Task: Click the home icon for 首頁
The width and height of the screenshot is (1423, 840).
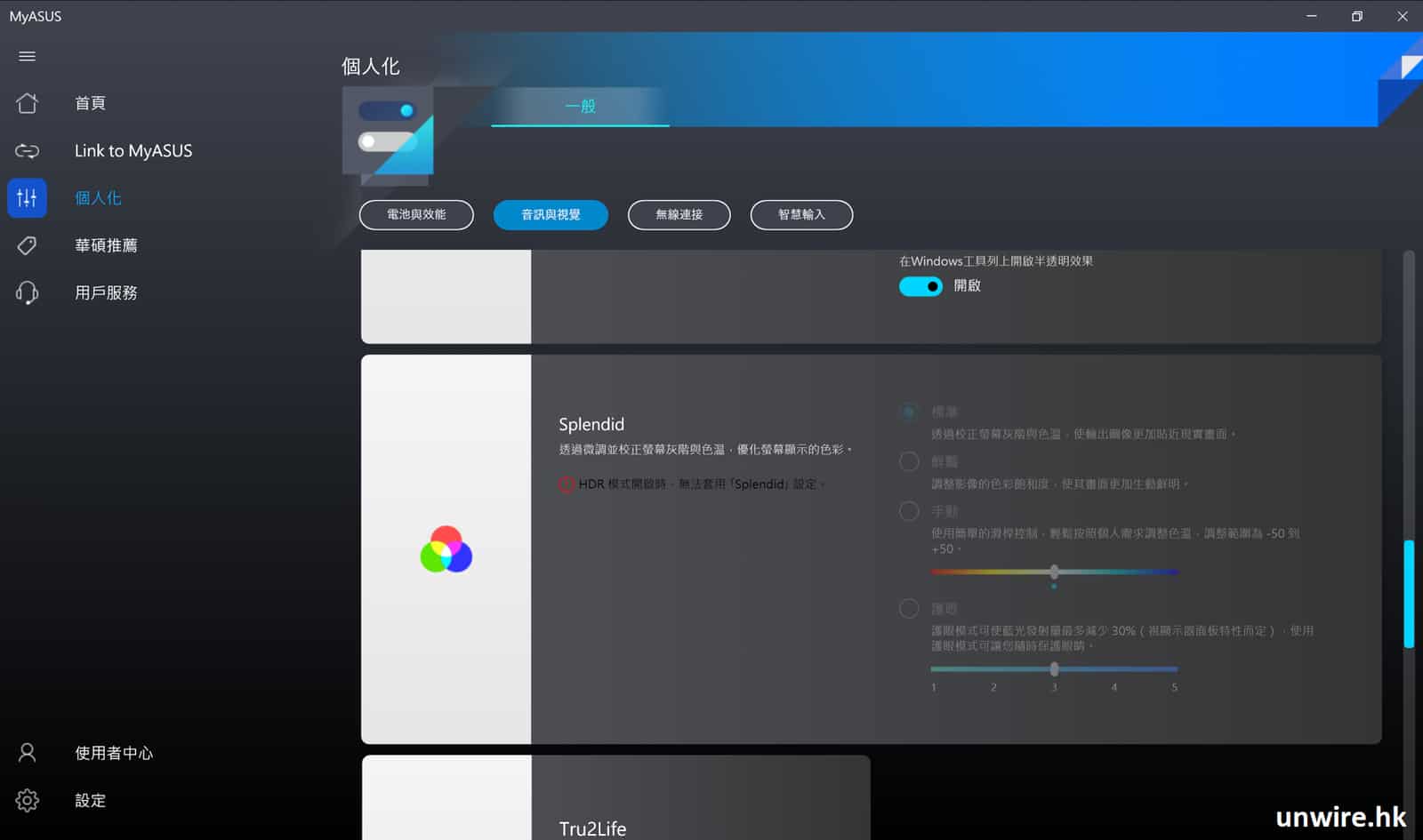Action: coord(27,103)
